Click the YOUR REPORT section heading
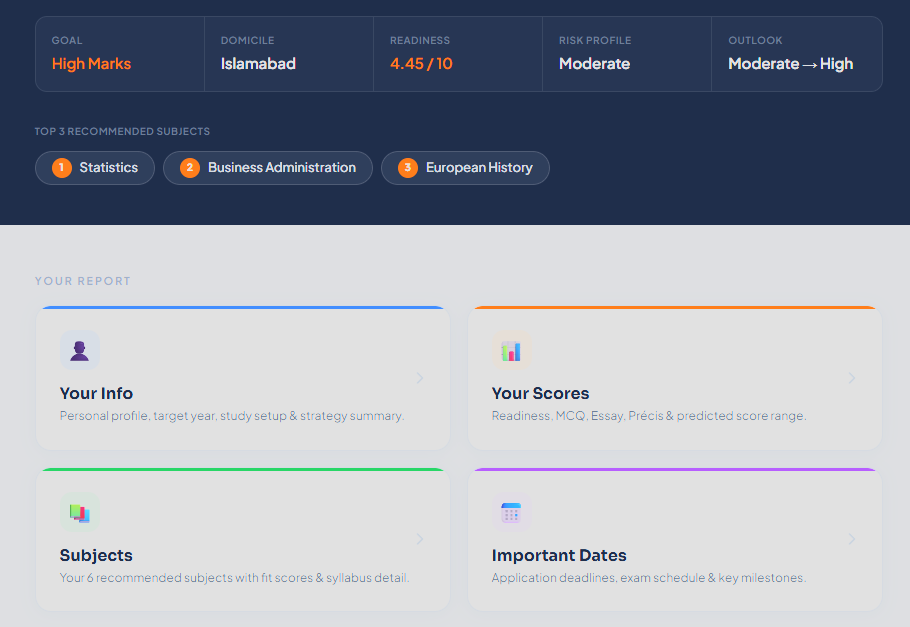This screenshot has height=627, width=910. [82, 281]
